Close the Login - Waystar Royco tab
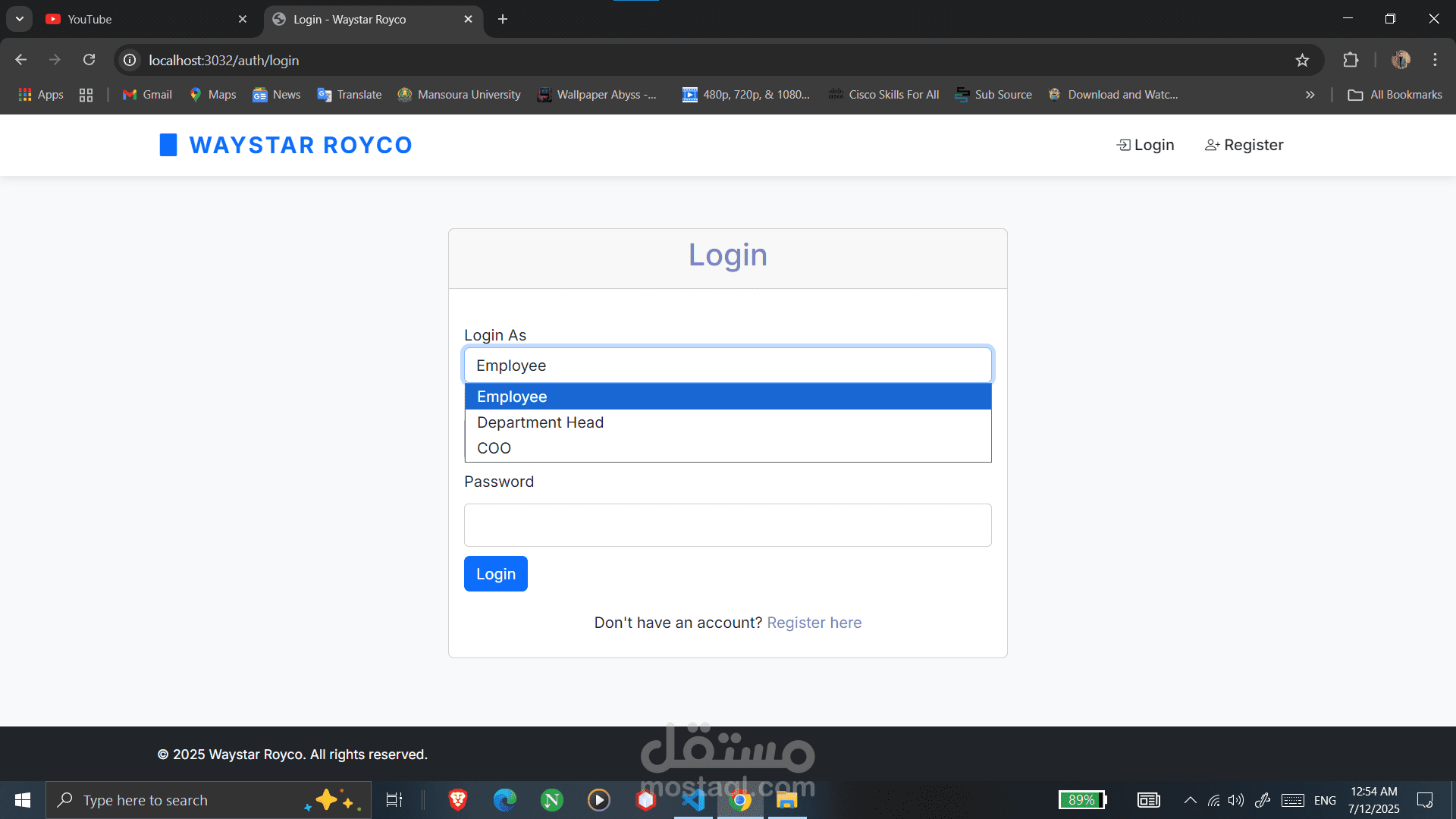The image size is (1456, 819). coord(468,19)
